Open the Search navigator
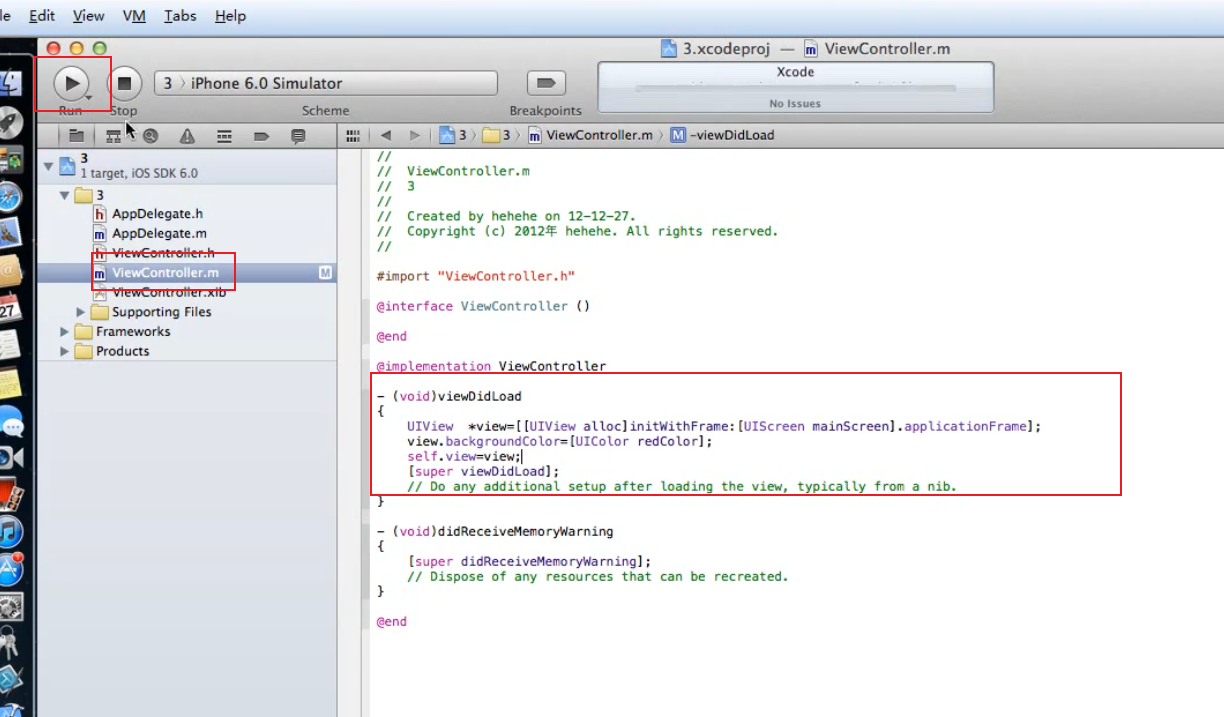 pyautogui.click(x=150, y=135)
